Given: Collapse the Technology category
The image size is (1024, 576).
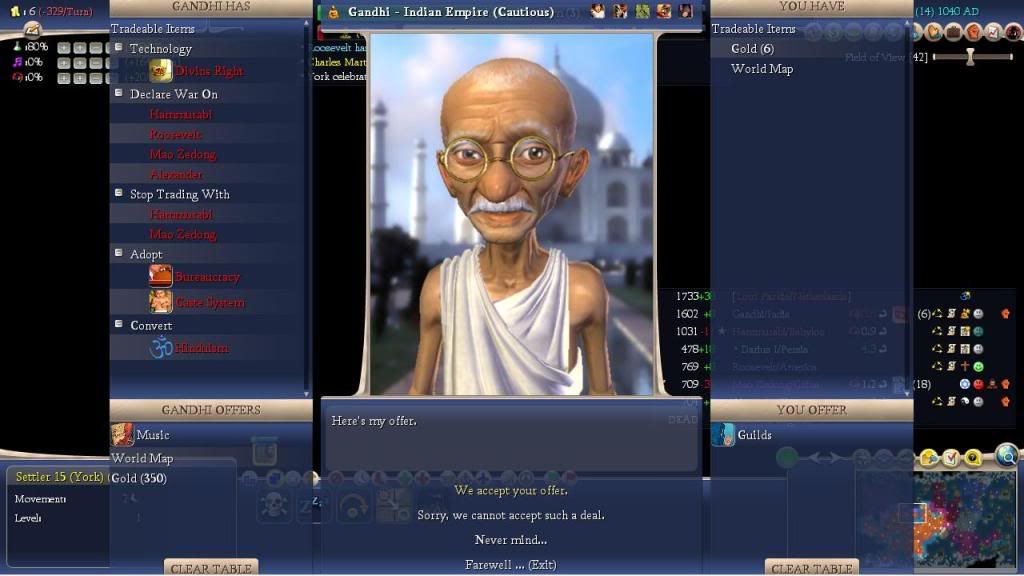Looking at the screenshot, I should pyautogui.click(x=119, y=47).
